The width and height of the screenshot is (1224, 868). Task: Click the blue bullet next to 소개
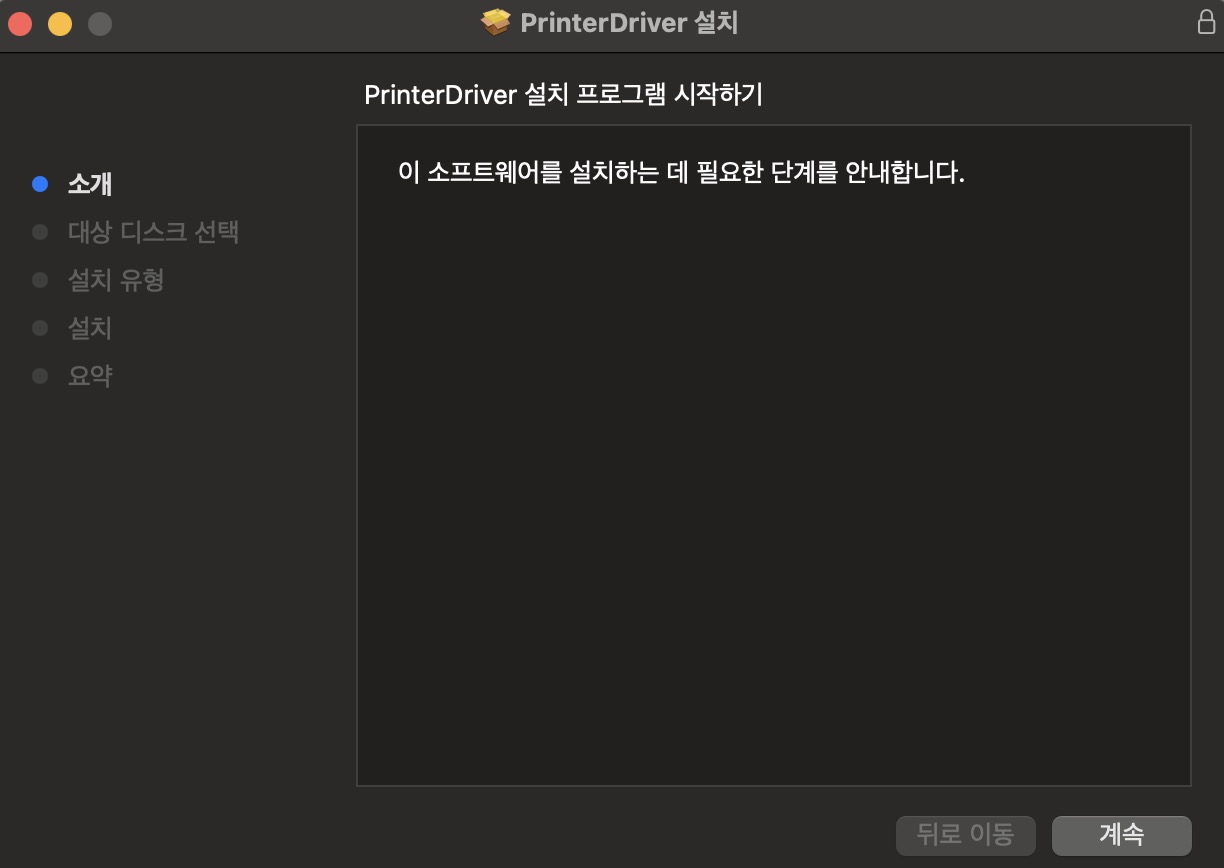40,184
